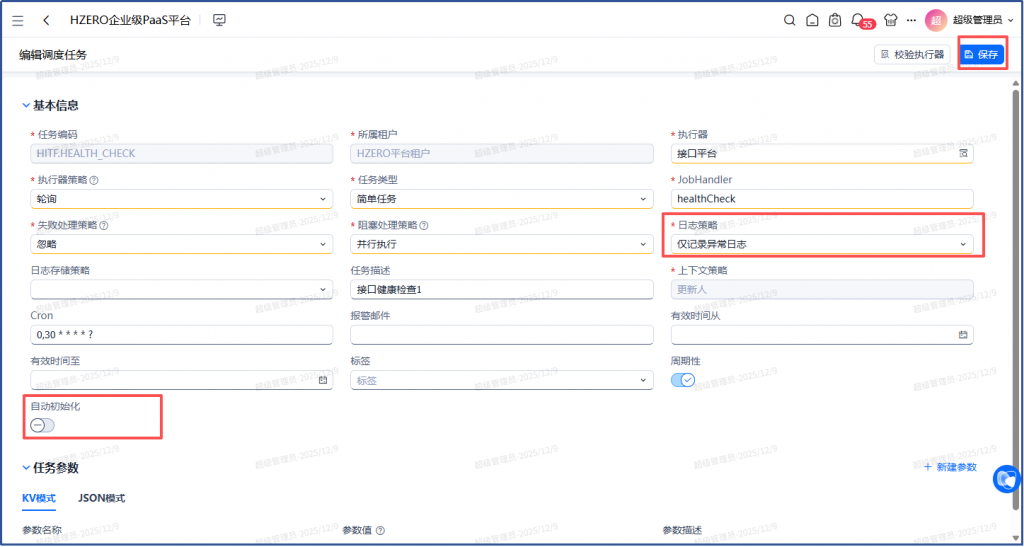Click the back arrow in header
This screenshot has height=547, width=1024.
[x=47, y=20]
